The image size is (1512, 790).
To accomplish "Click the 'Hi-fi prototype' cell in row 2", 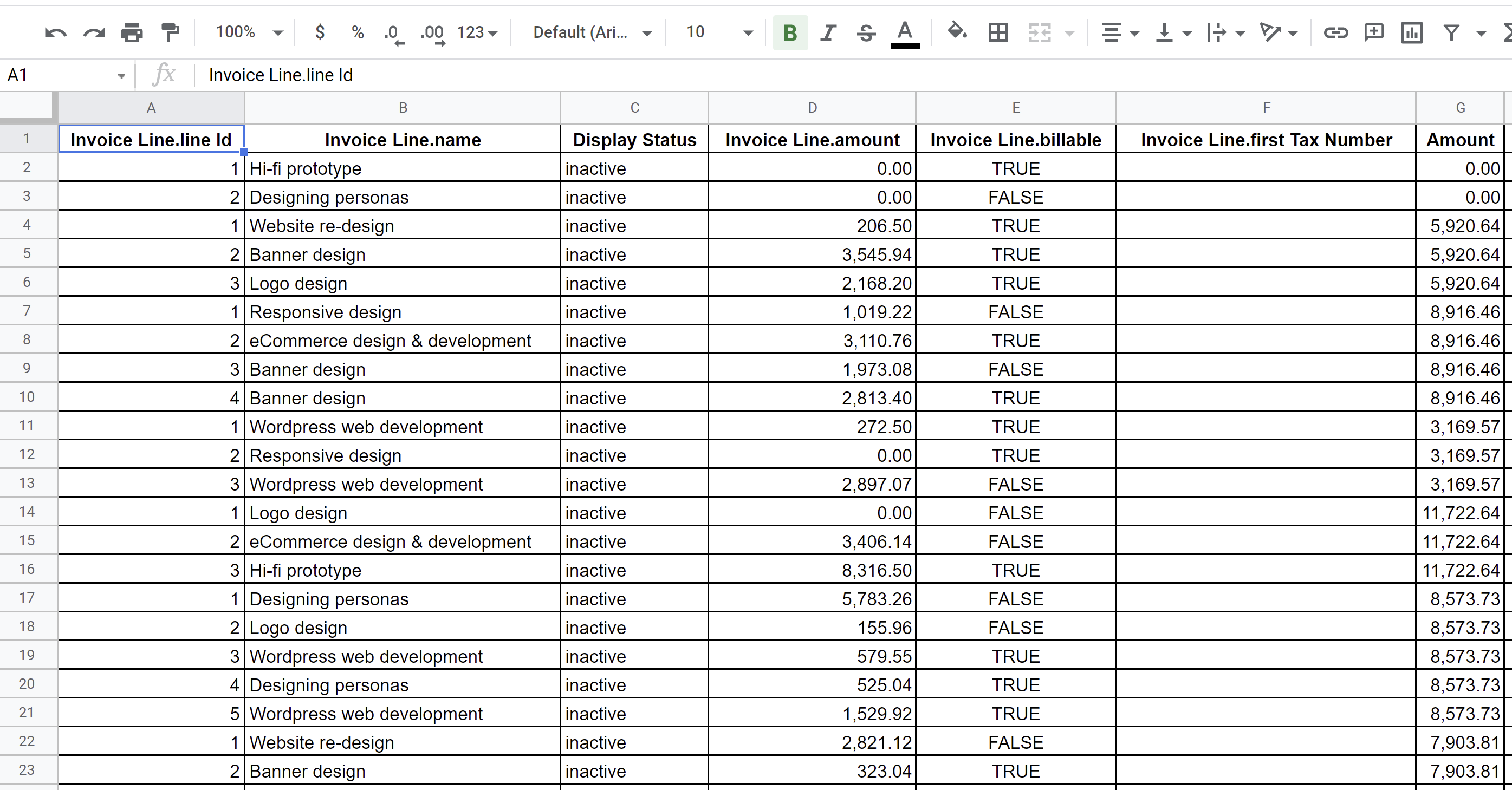I will point(403,168).
